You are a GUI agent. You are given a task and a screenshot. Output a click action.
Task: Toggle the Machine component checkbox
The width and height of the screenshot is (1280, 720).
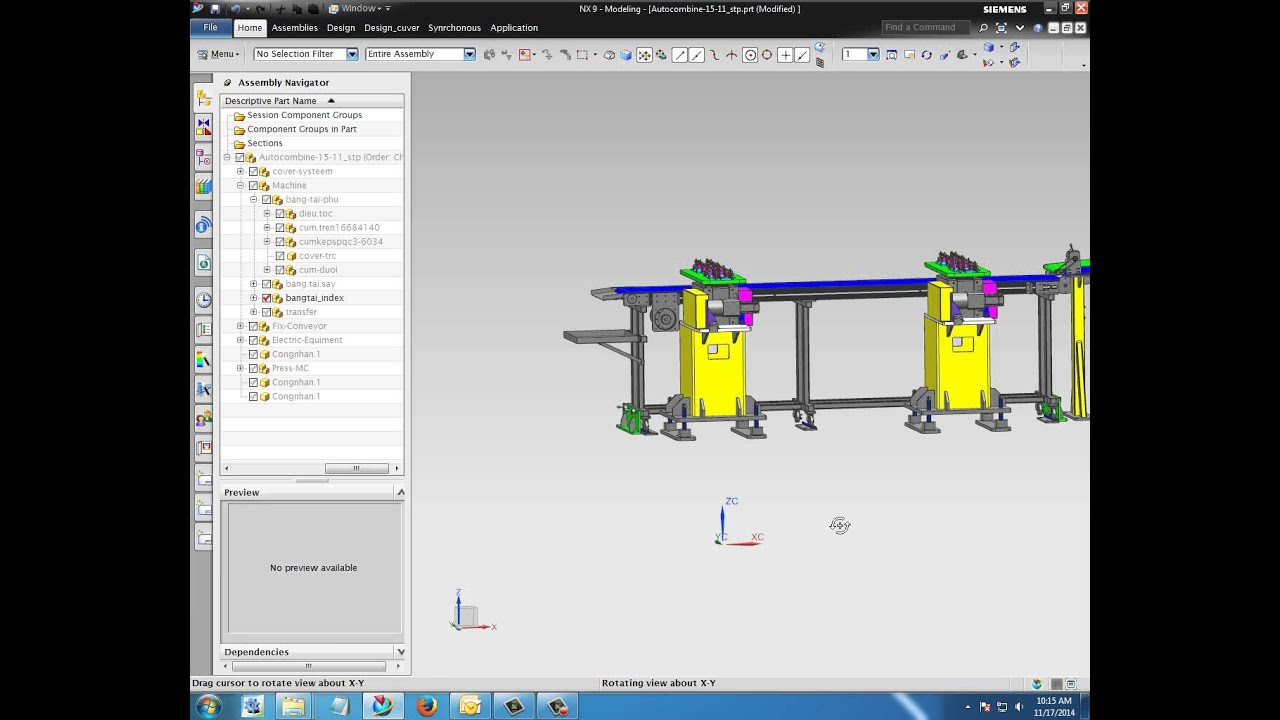(x=253, y=186)
